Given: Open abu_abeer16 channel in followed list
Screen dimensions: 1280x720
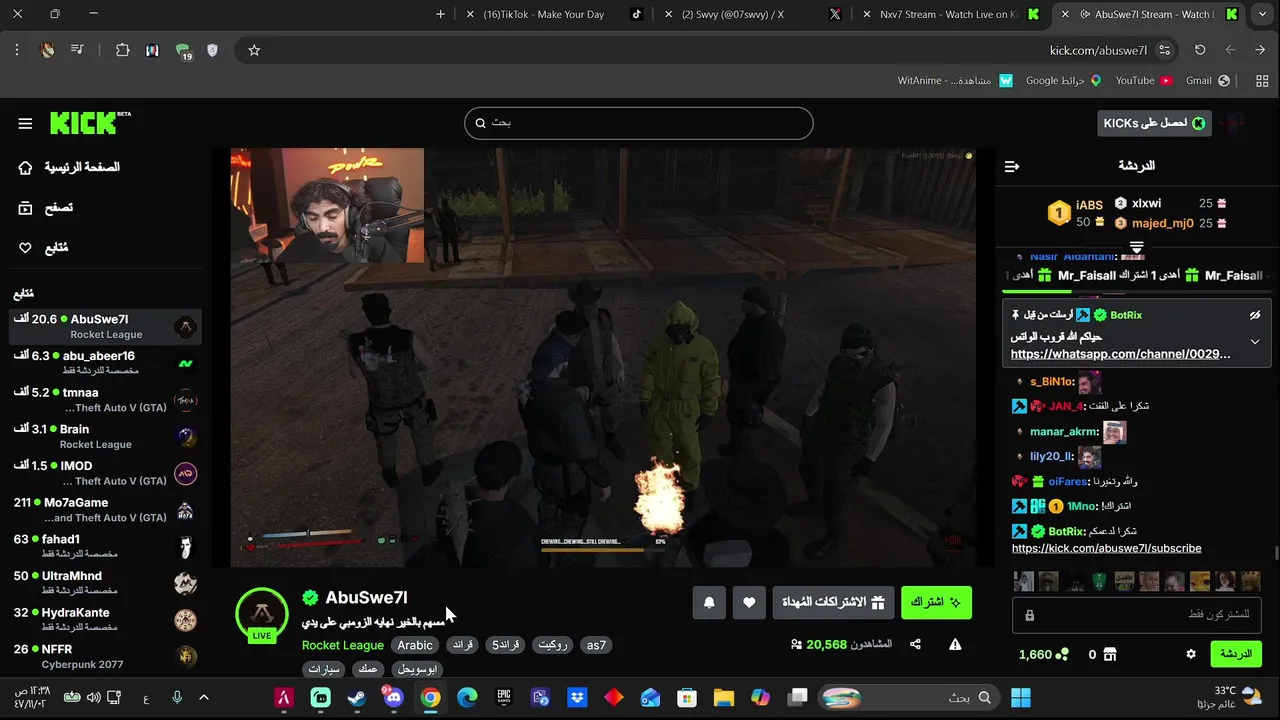Looking at the screenshot, I should pos(105,363).
